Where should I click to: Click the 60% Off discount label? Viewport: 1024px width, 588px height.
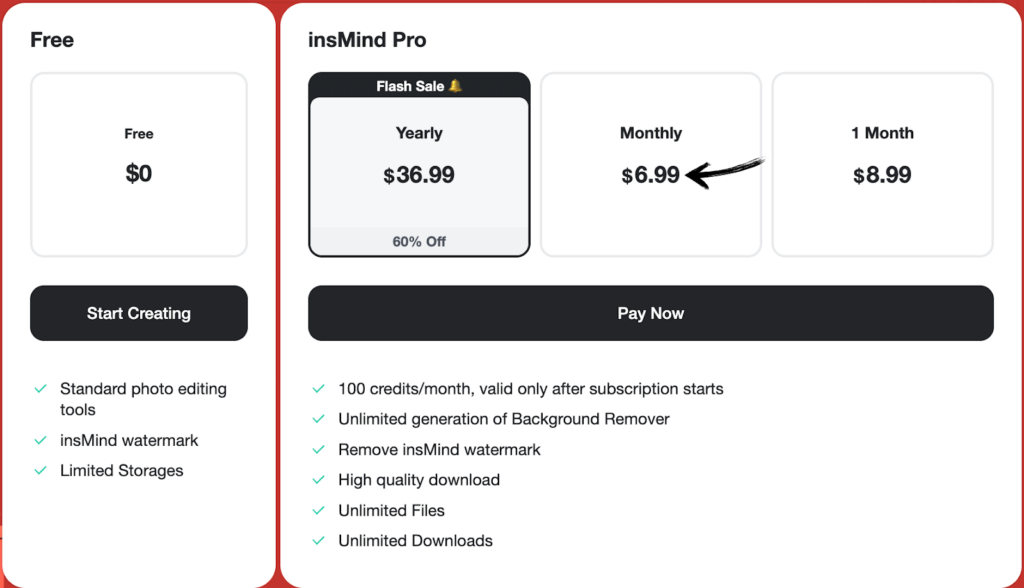pyautogui.click(x=419, y=242)
